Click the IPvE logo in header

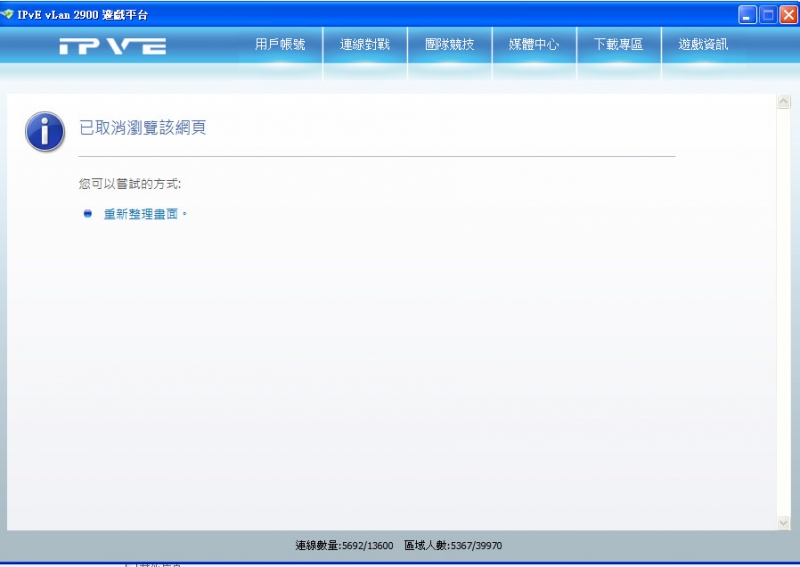[113, 46]
